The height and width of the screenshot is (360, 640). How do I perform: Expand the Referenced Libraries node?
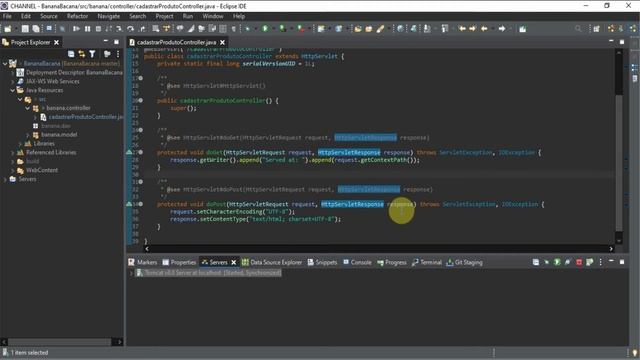coord(12,153)
